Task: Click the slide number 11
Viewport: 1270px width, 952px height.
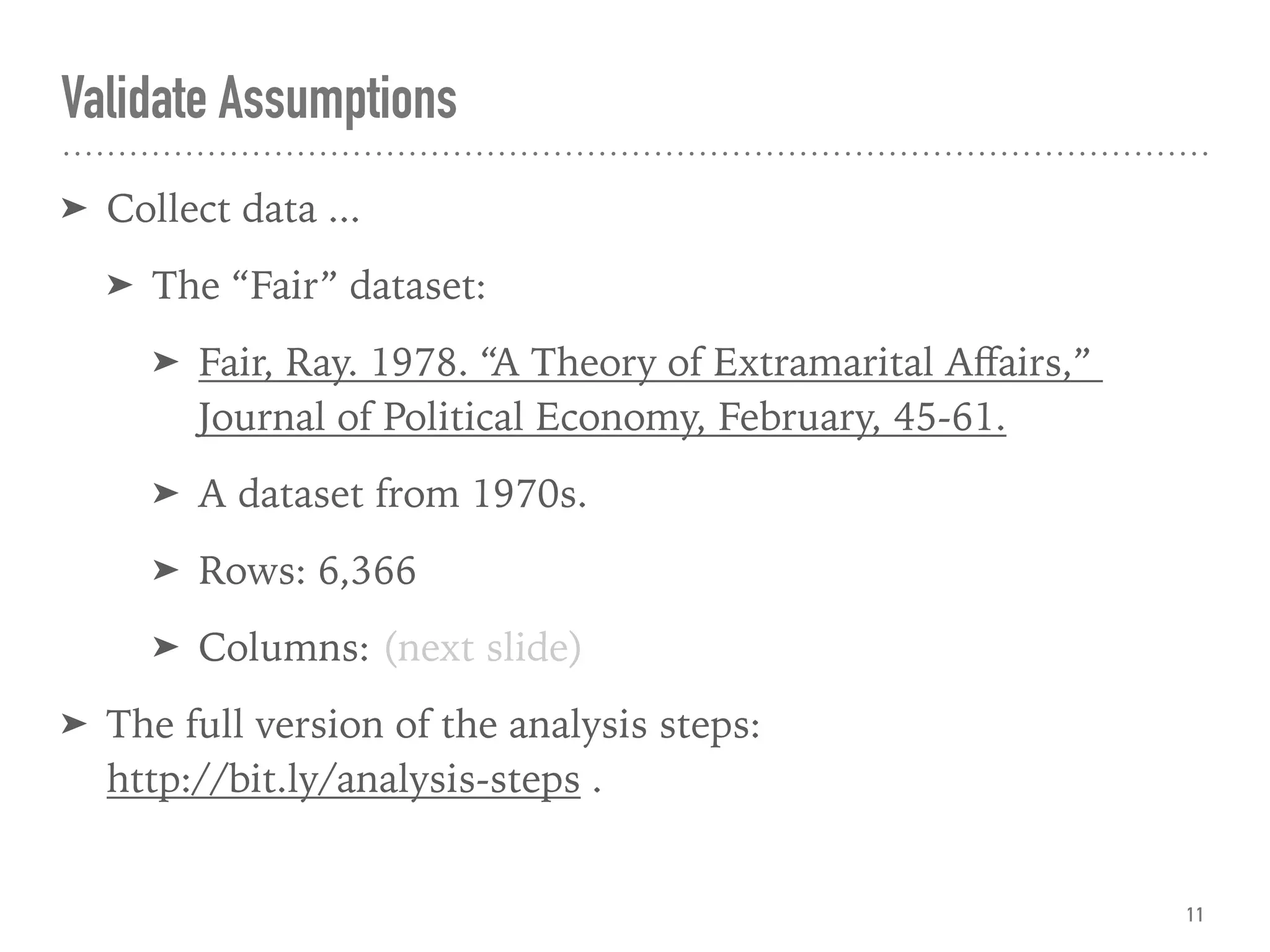Action: pyautogui.click(x=1194, y=914)
